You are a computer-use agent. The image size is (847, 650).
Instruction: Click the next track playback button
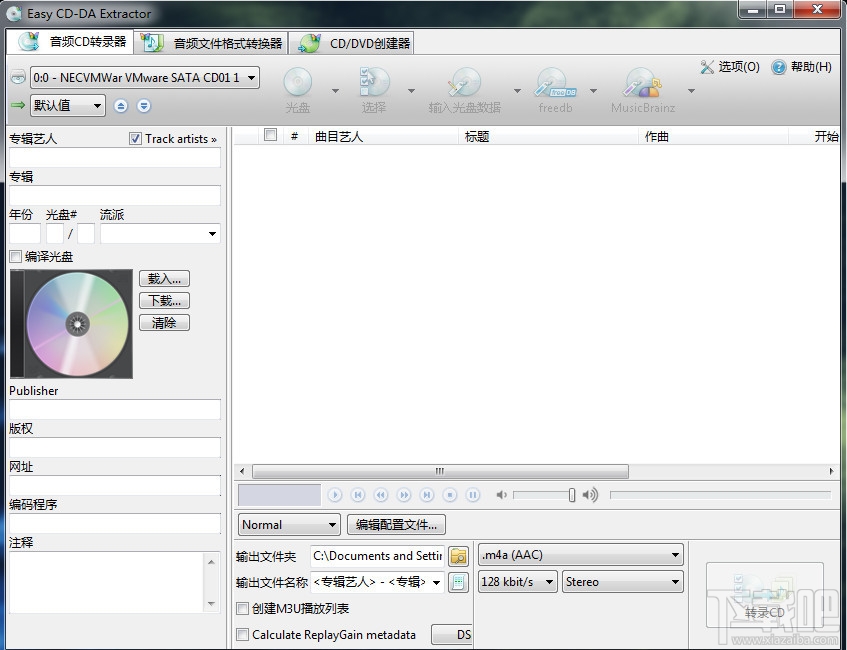[427, 494]
